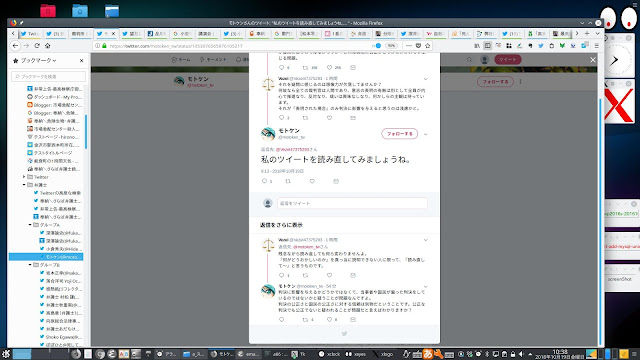Open Shoko Egawa bookmark entry
Screen dimensions: 640x360
(61, 337)
